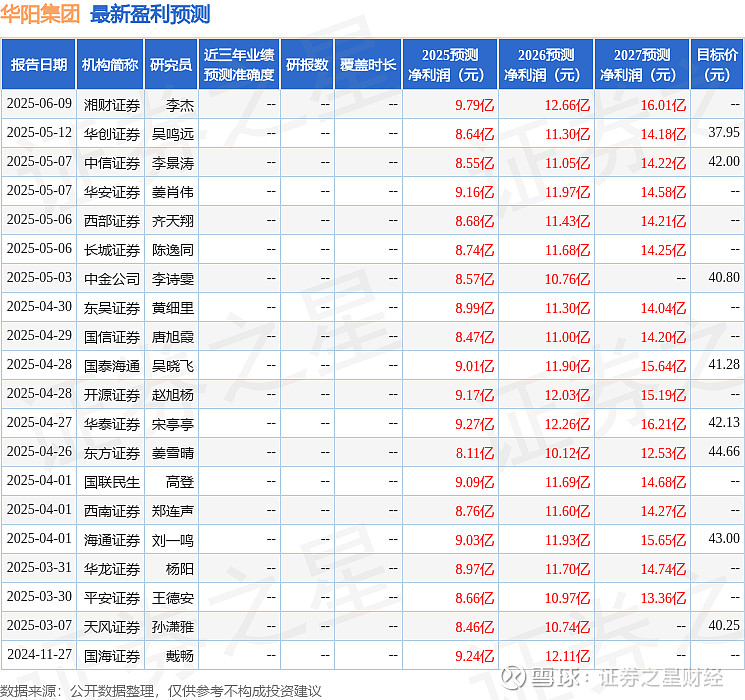Select 海通证券 institution cell
Image resolution: width=745 pixels, height=700 pixels.
112,539
